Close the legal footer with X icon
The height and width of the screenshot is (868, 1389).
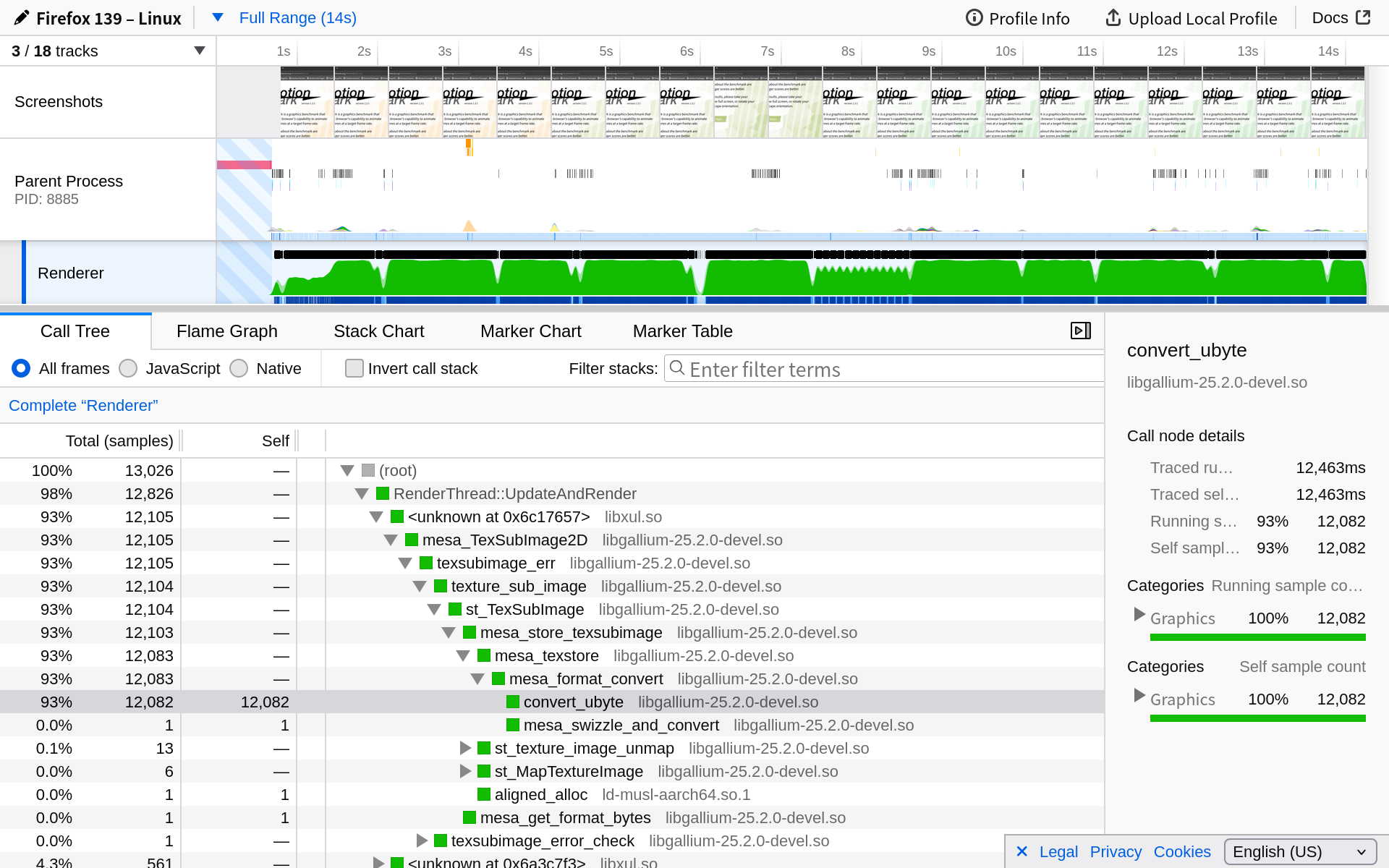[1021, 851]
